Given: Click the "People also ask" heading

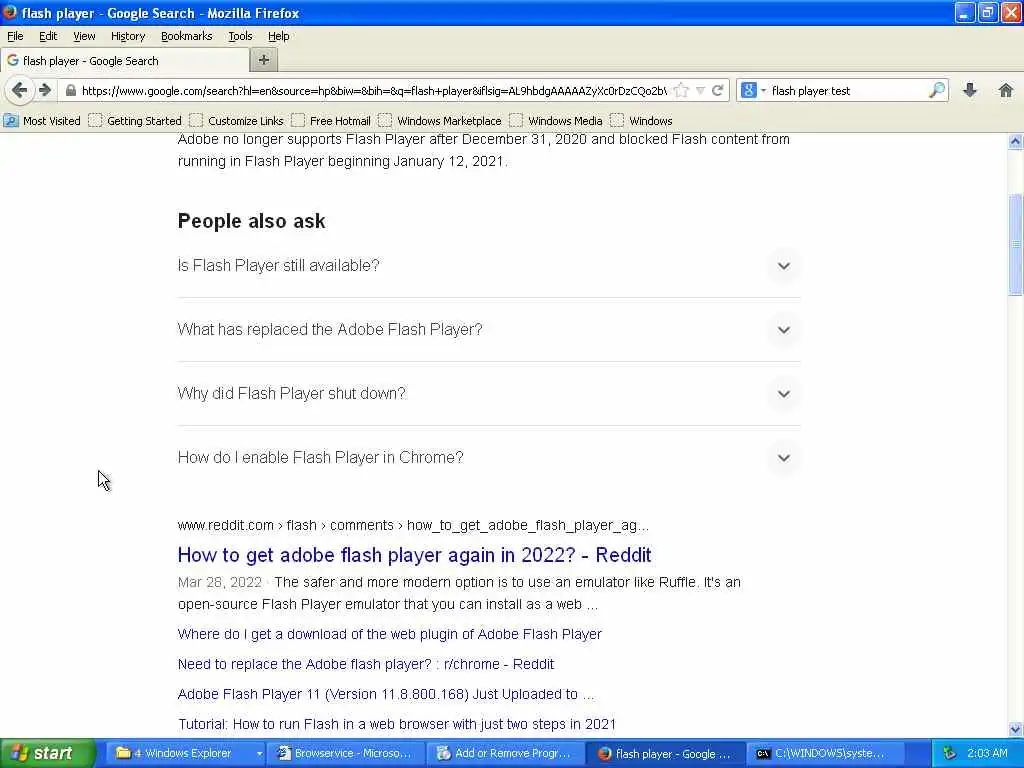Looking at the screenshot, I should (251, 221).
